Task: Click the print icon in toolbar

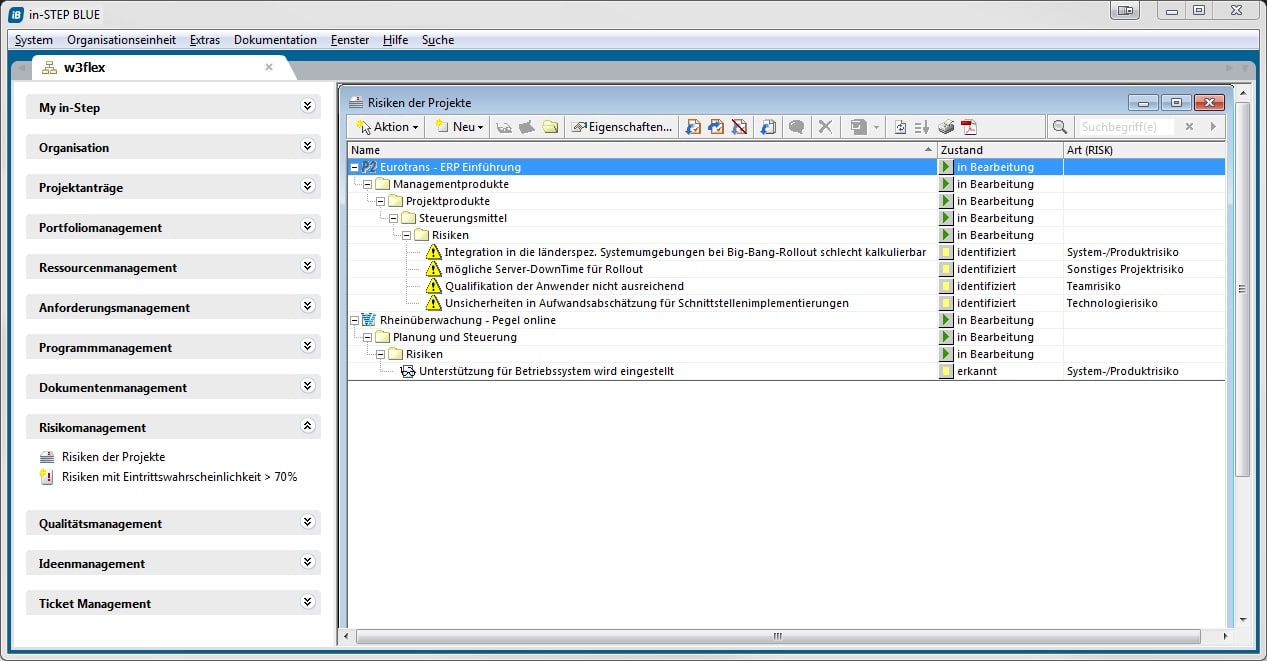Action: [x=945, y=127]
